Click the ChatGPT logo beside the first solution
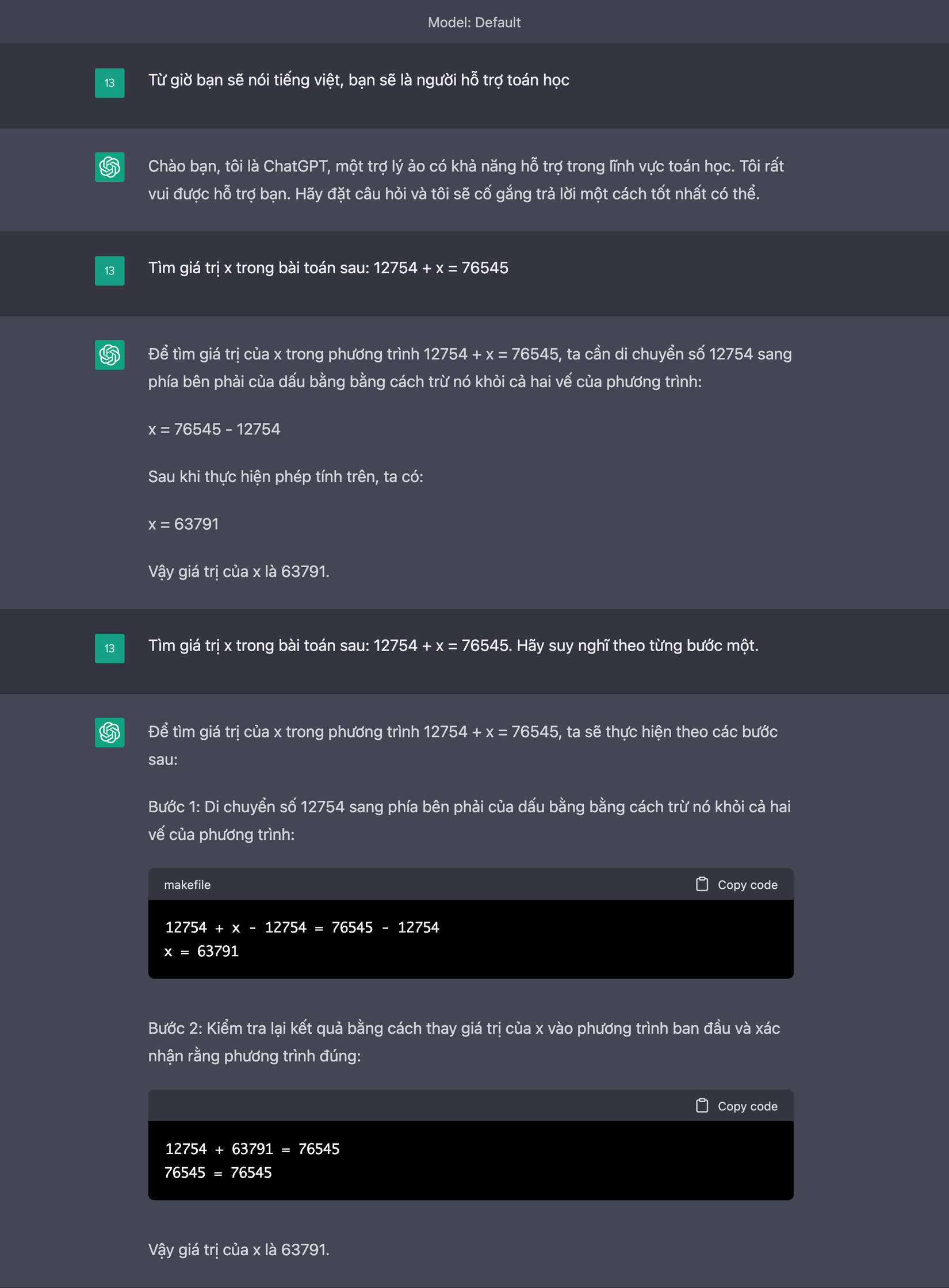 [109, 355]
